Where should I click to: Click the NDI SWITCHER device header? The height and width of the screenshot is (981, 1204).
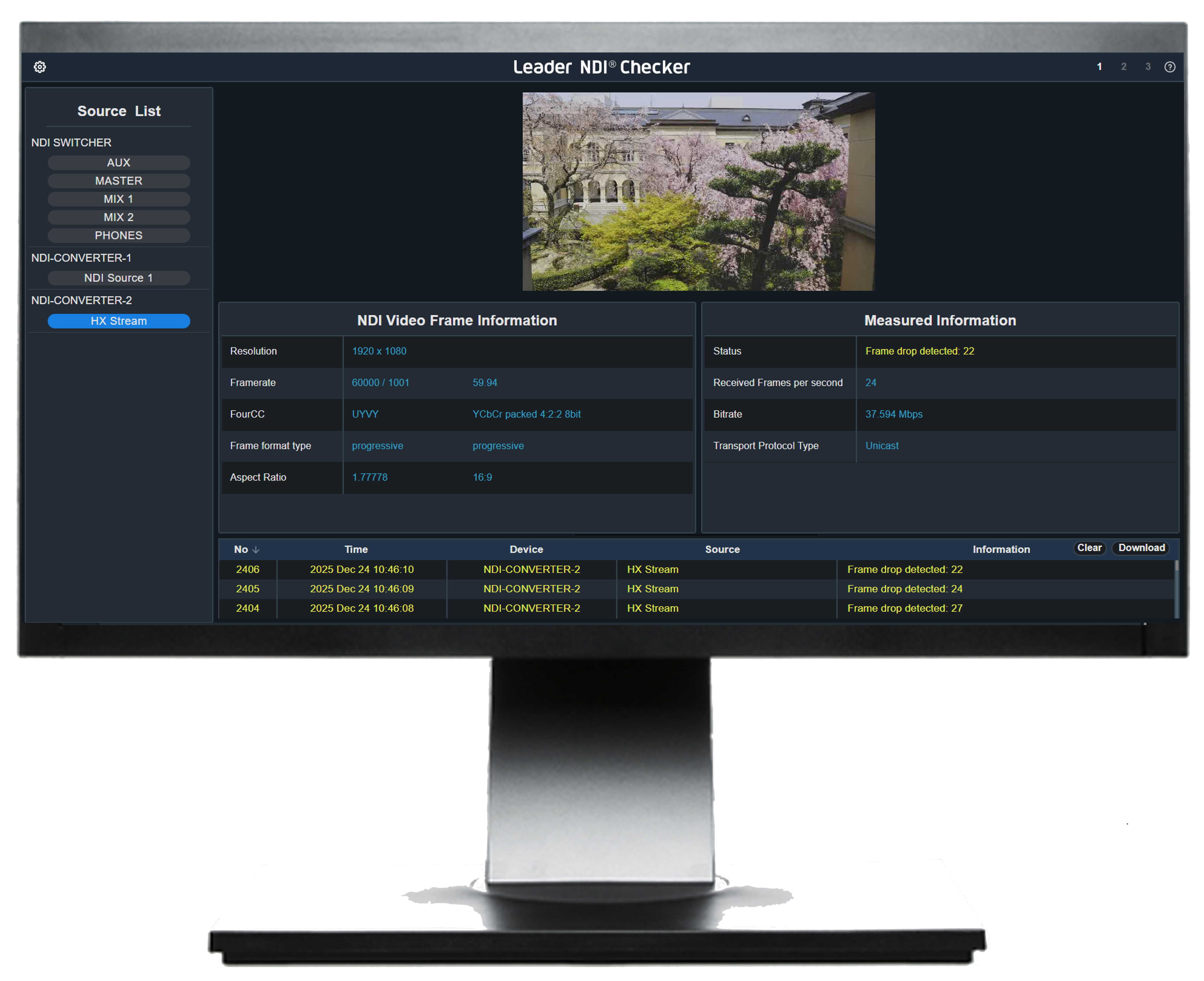point(71,142)
